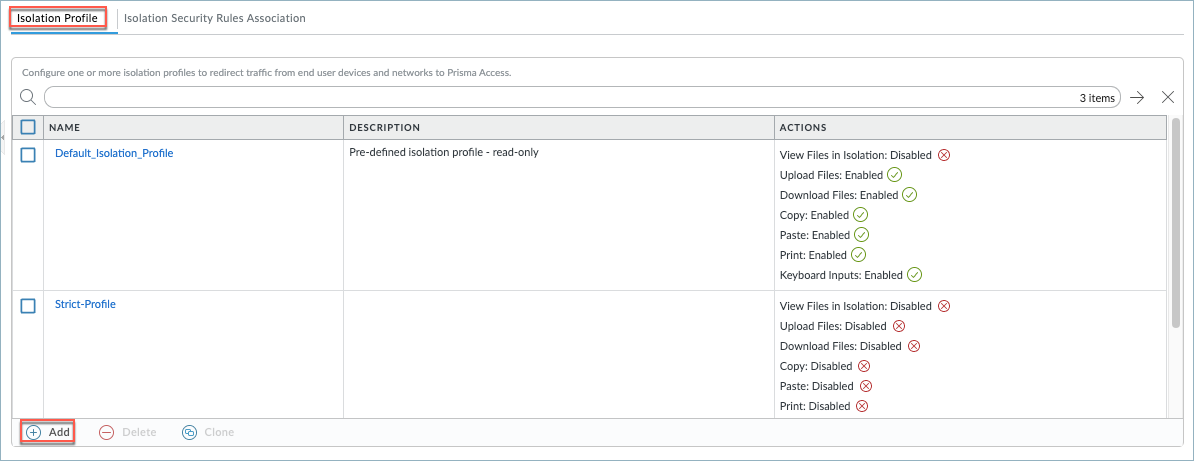The height and width of the screenshot is (461, 1194).
Task: Click red X icon beside Default View Files in Isolation
Action: point(943,155)
